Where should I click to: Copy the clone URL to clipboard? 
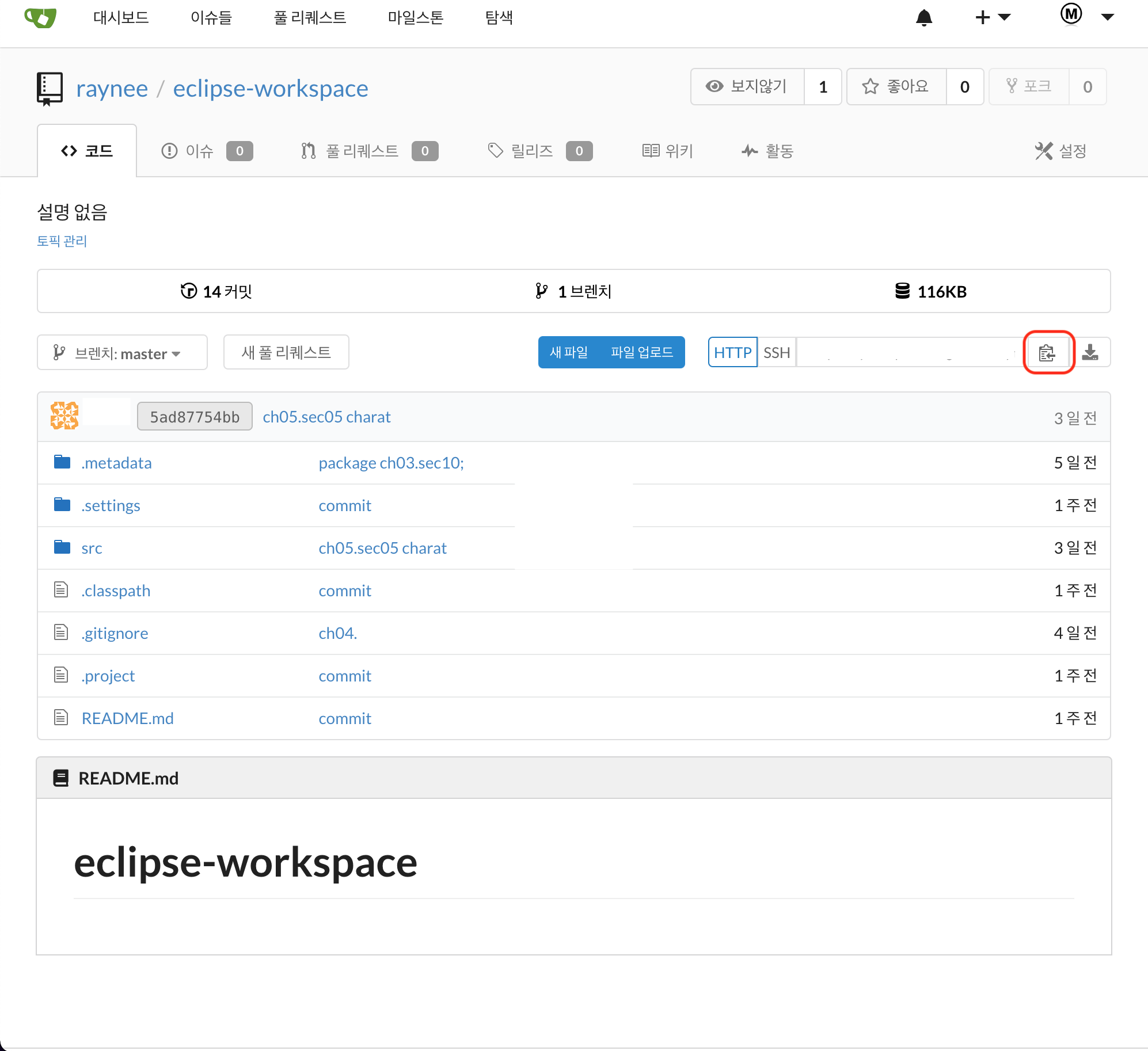click(1047, 352)
